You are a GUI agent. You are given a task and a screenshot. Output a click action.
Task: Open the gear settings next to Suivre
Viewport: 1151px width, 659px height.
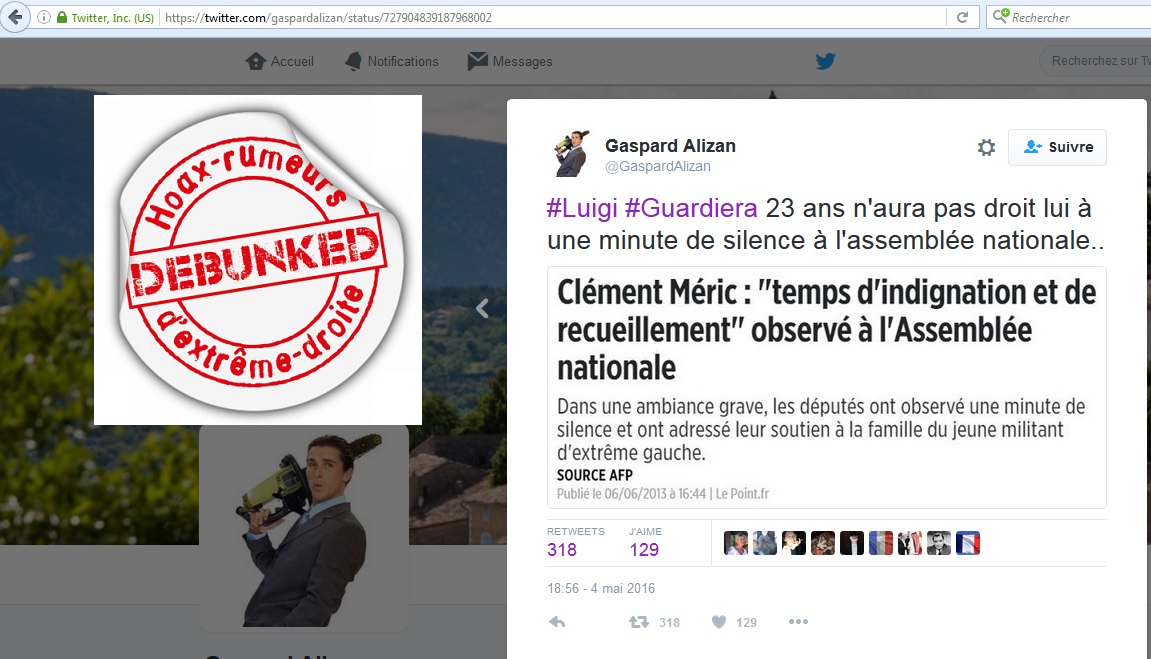(986, 148)
